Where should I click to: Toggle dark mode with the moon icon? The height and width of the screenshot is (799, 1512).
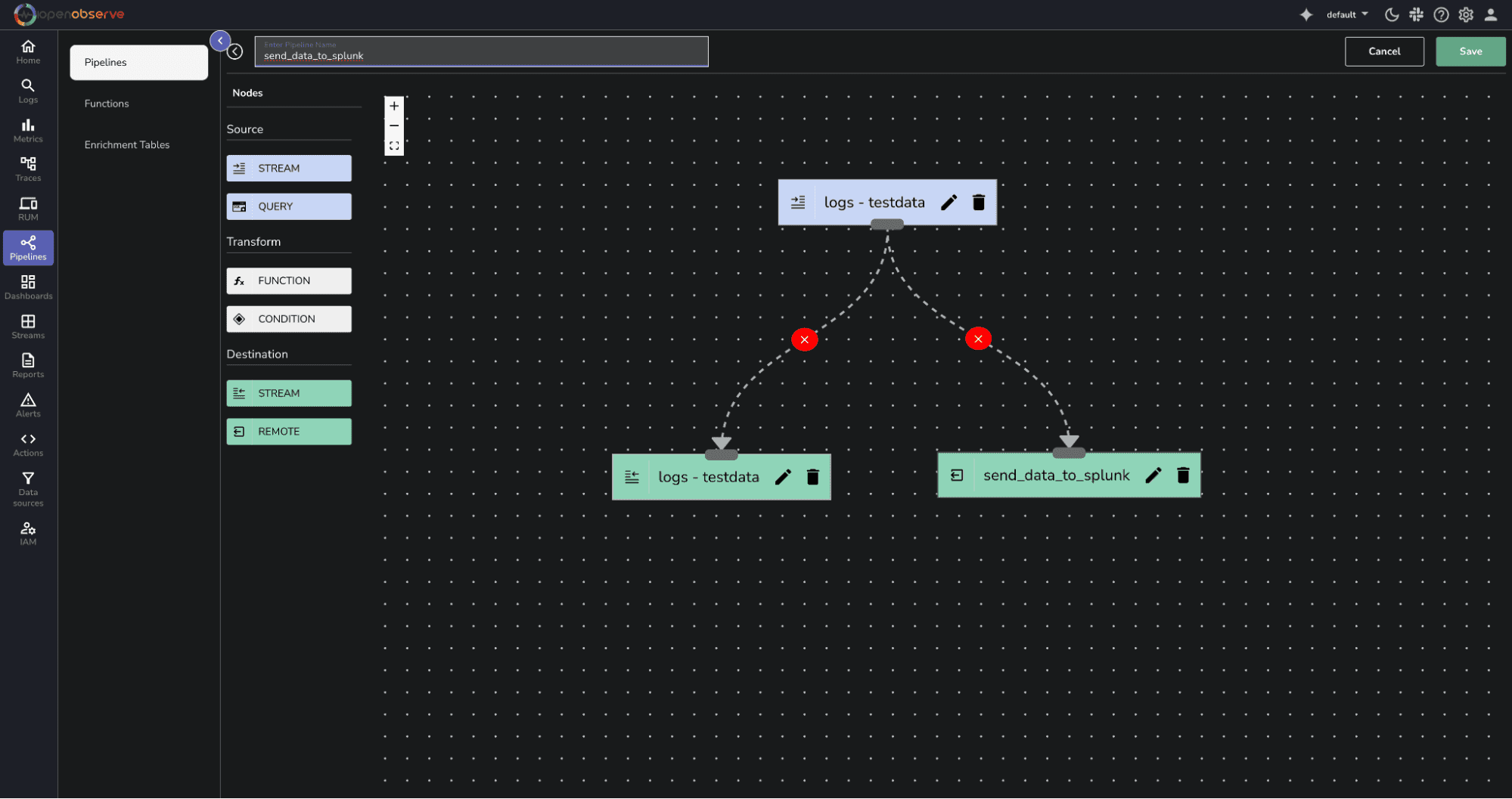point(1391,14)
